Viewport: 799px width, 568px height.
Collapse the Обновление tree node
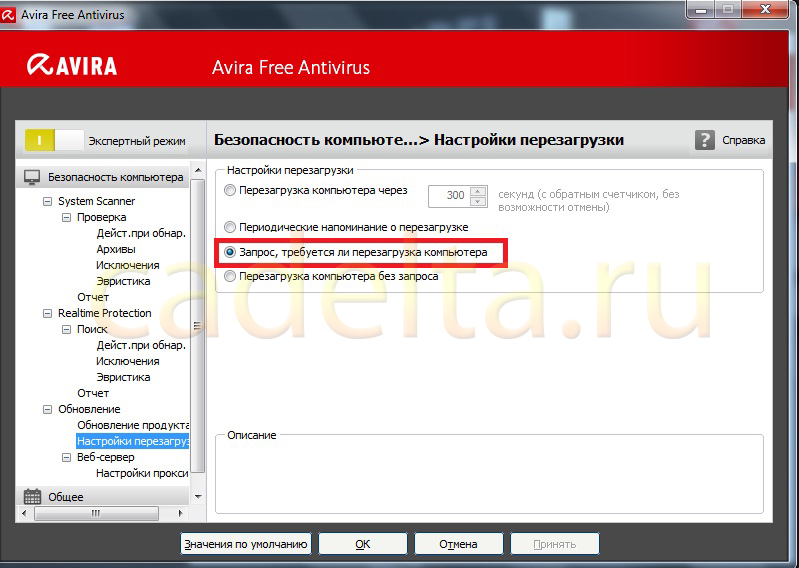point(47,409)
